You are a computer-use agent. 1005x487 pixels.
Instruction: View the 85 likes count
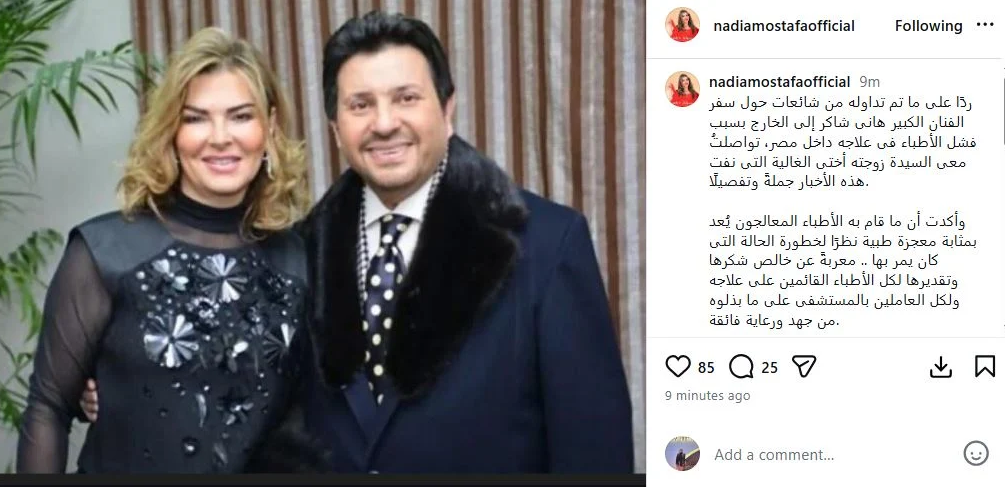706,367
